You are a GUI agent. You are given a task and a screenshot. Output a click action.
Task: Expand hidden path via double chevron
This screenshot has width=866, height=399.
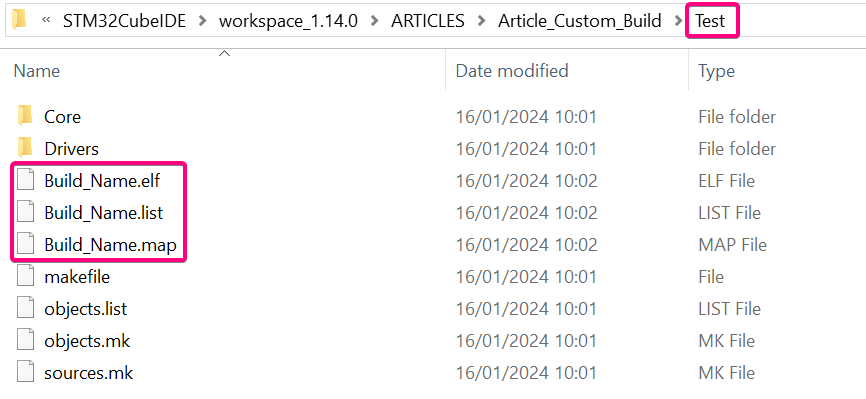(x=46, y=20)
